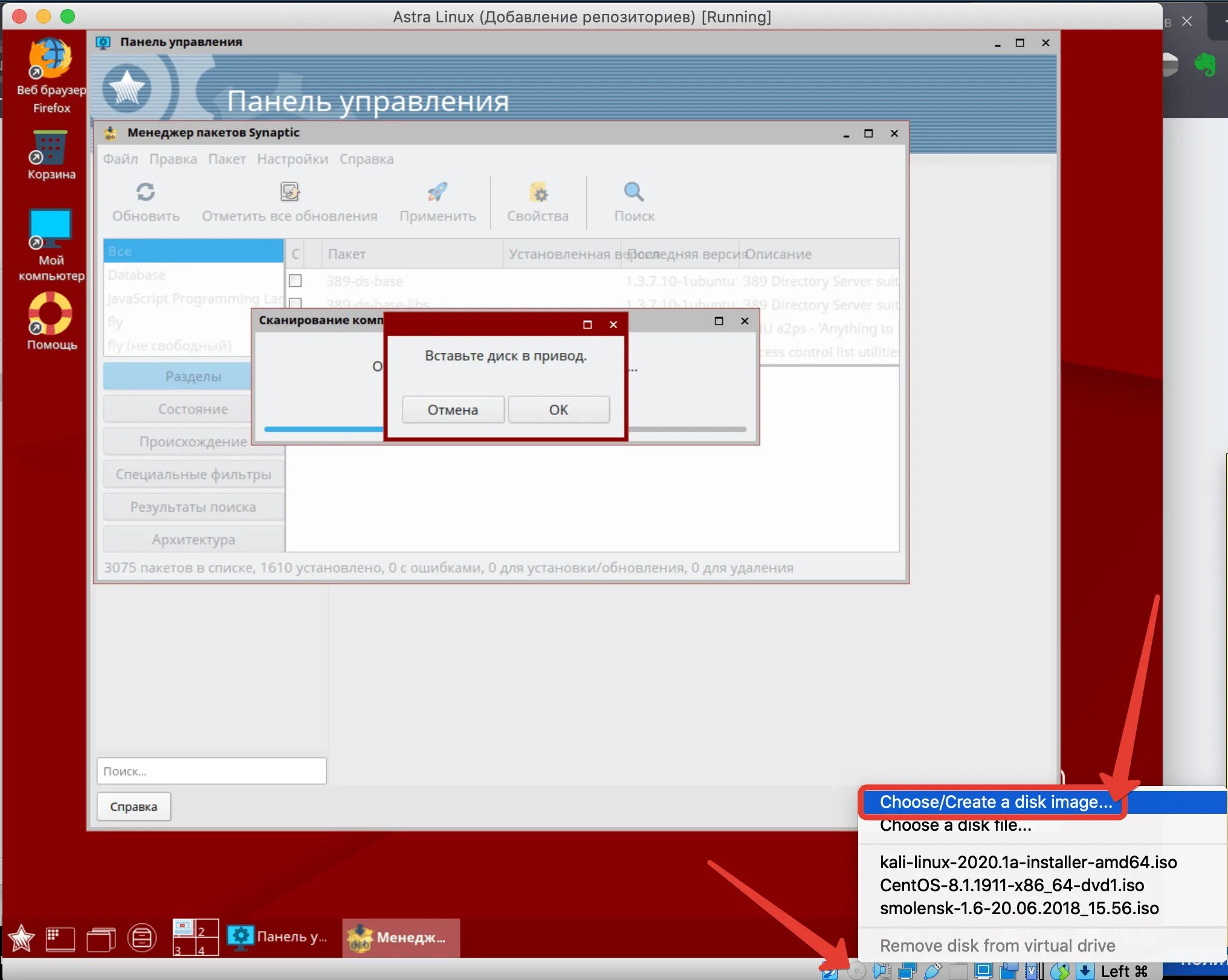Open the Настройки menu in Synaptic
This screenshot has height=980, width=1228.
292,159
